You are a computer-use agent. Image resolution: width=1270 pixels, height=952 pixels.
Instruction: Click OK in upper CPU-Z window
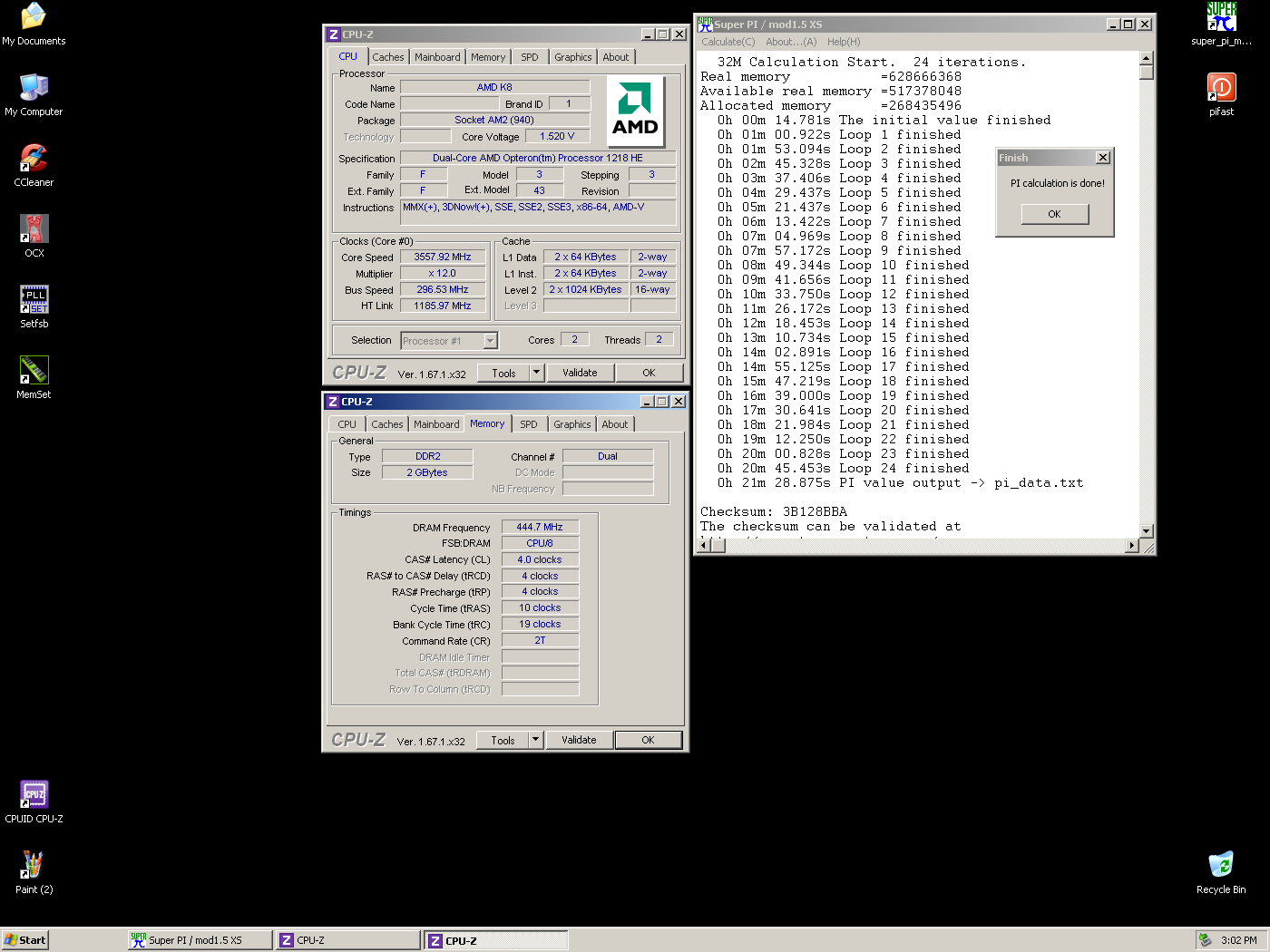[649, 373]
